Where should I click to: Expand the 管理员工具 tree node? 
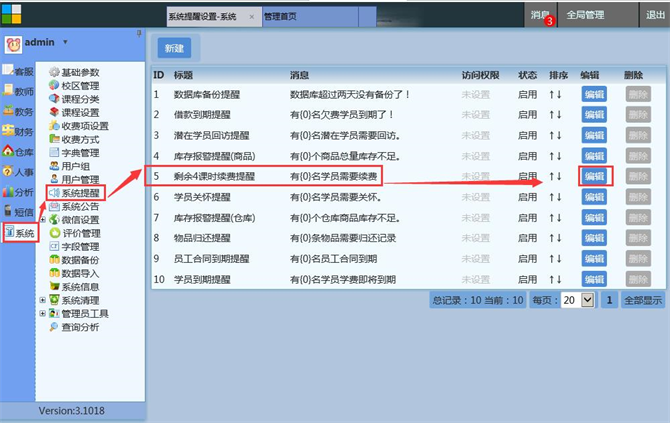pyautogui.click(x=43, y=313)
